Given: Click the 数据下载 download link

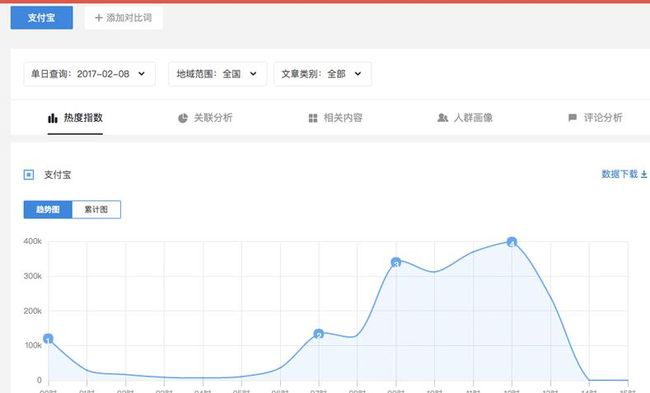Looking at the screenshot, I should coord(624,174).
